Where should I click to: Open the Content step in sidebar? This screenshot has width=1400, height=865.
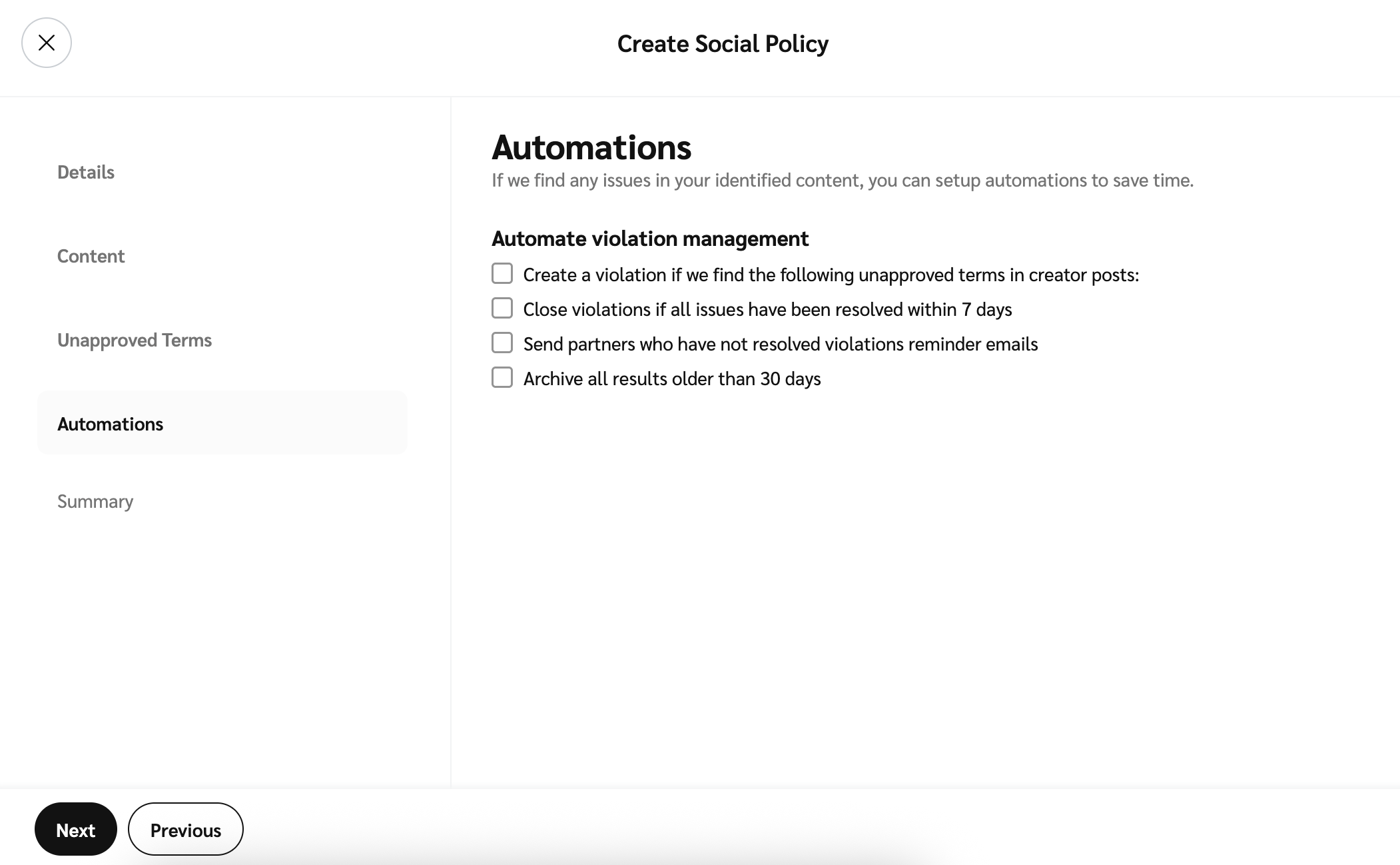91,256
